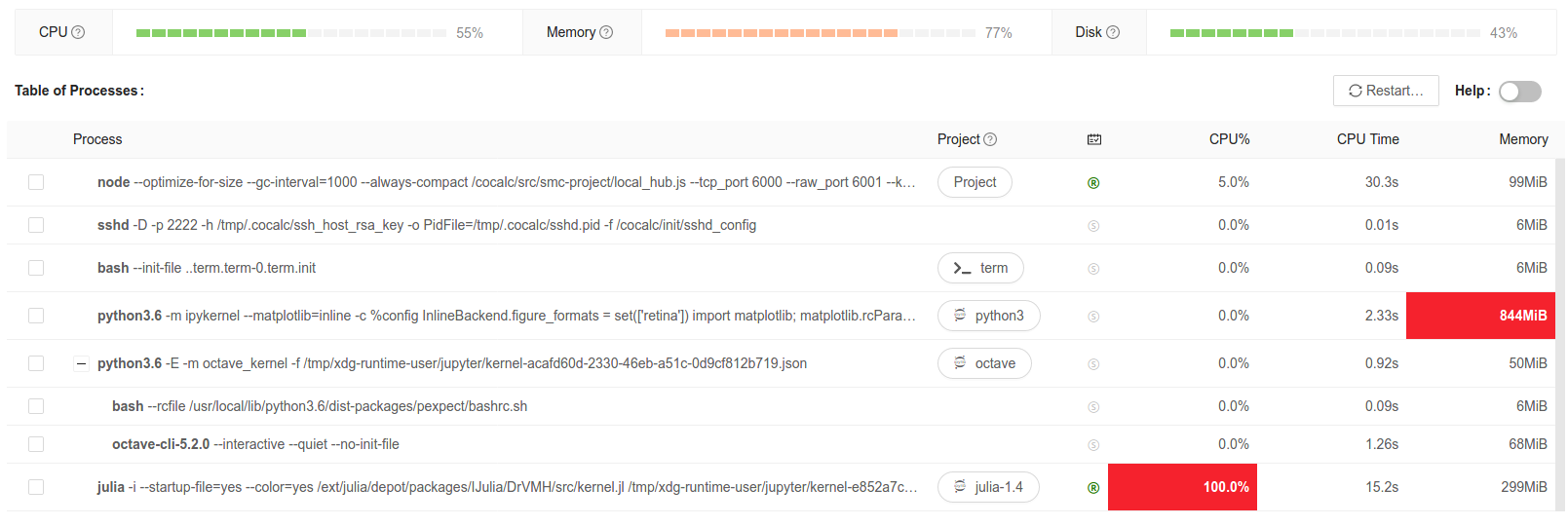1568x526 pixels.
Task: Sort table by CPU% column header
Action: click(1229, 139)
